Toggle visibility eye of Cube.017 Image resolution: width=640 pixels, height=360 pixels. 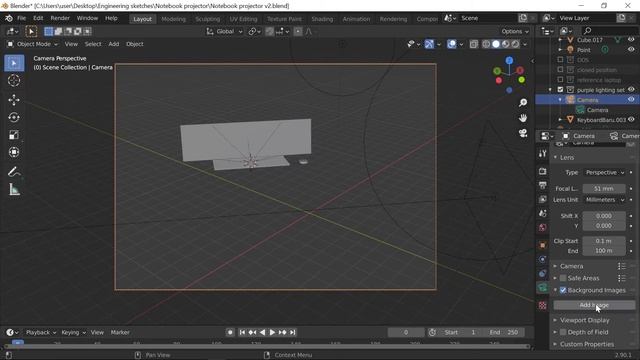[631, 40]
